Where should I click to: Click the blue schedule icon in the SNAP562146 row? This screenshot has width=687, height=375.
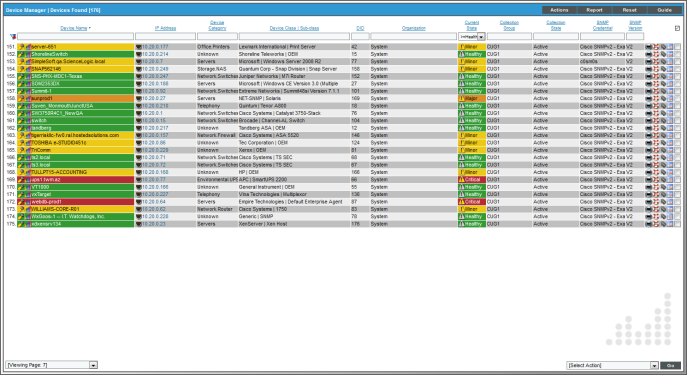670,69
